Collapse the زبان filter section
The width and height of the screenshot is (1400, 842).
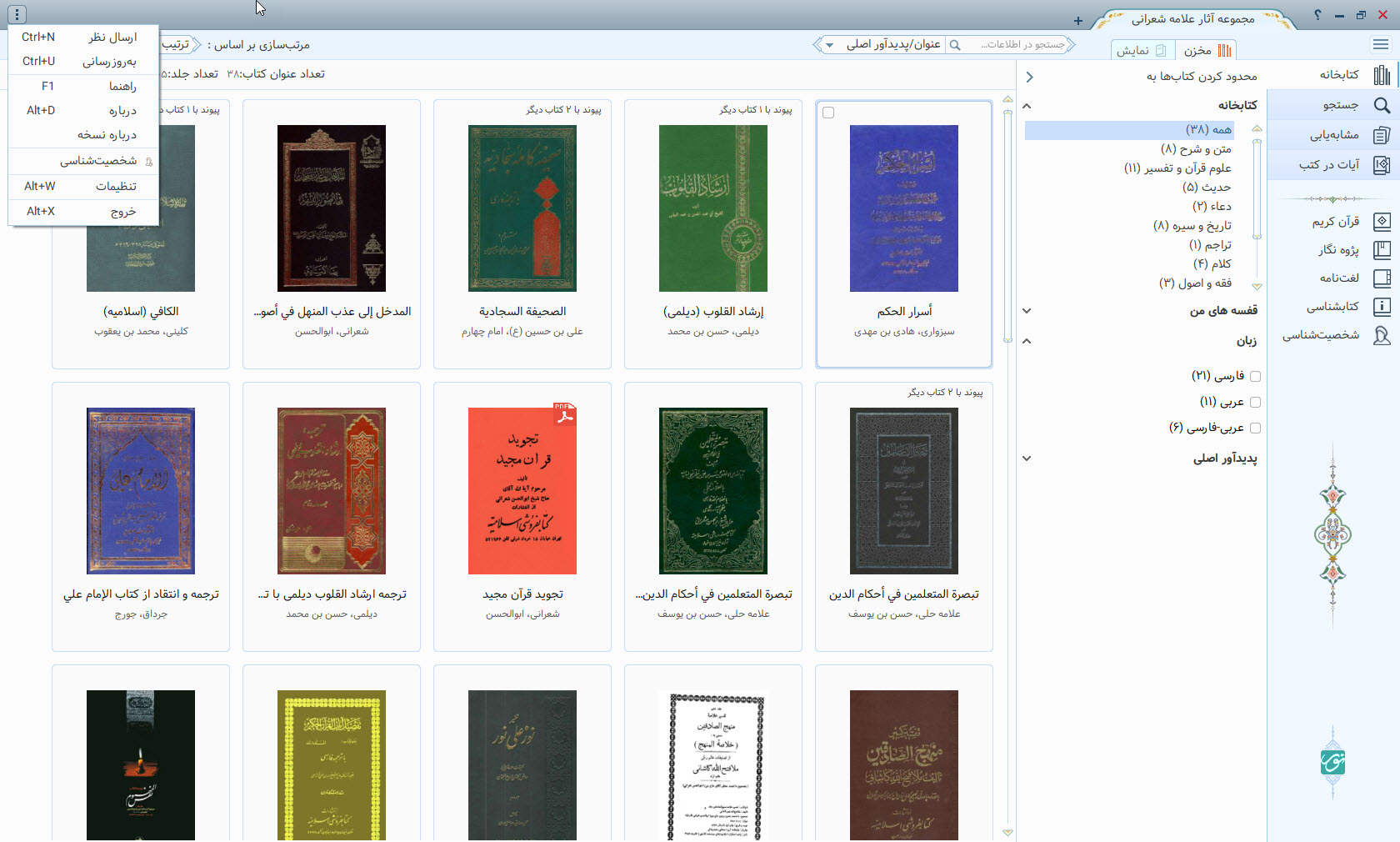coord(1027,341)
